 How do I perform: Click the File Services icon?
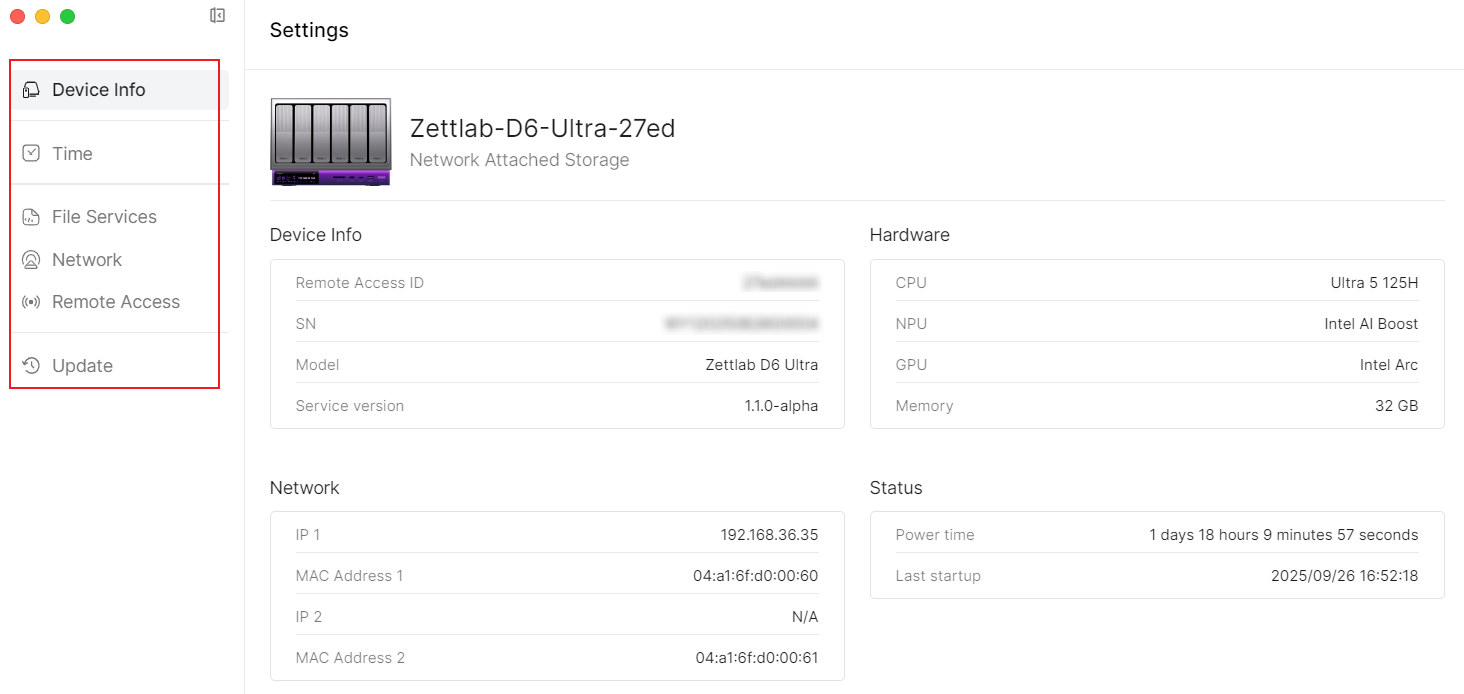click(31, 217)
